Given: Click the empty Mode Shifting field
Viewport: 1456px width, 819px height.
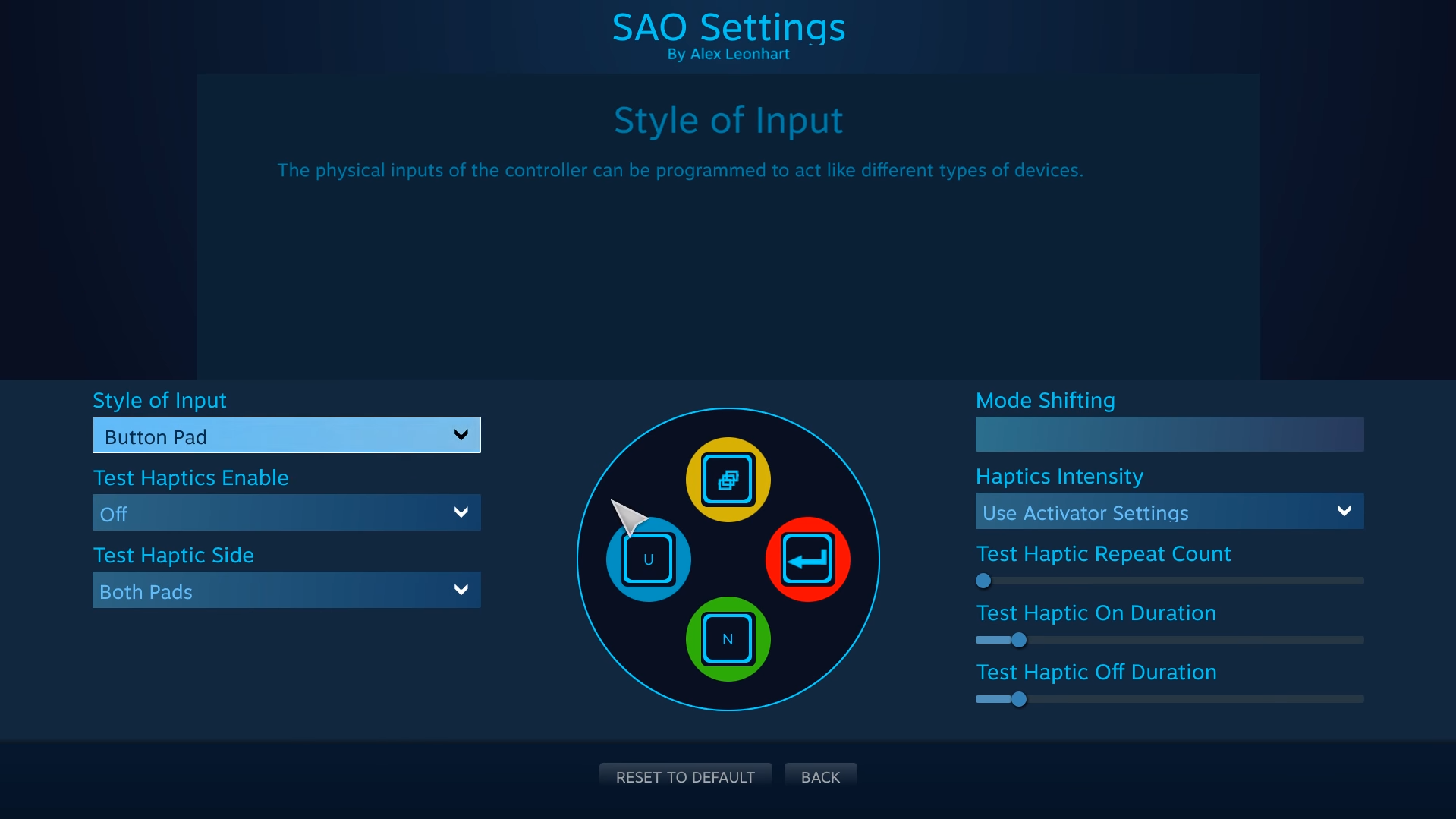Looking at the screenshot, I should 1169,434.
